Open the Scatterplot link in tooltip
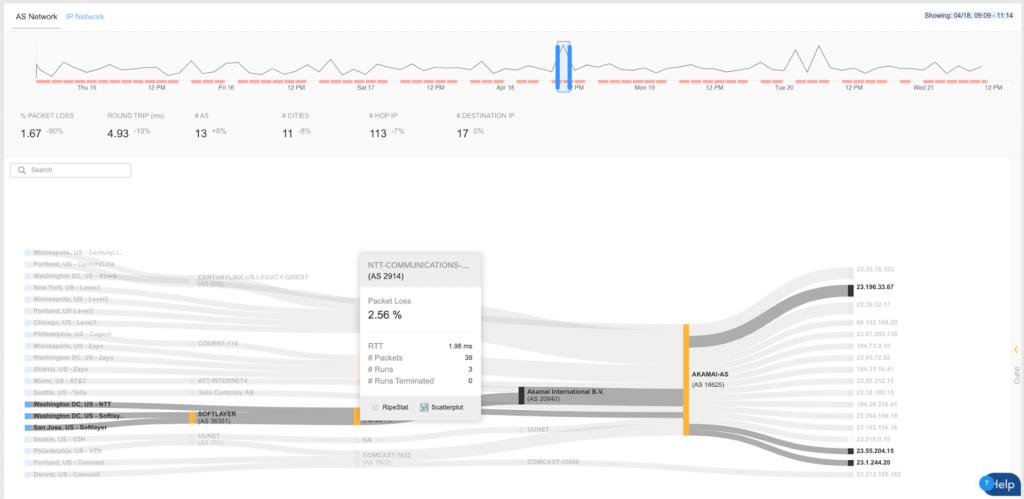 pos(447,407)
